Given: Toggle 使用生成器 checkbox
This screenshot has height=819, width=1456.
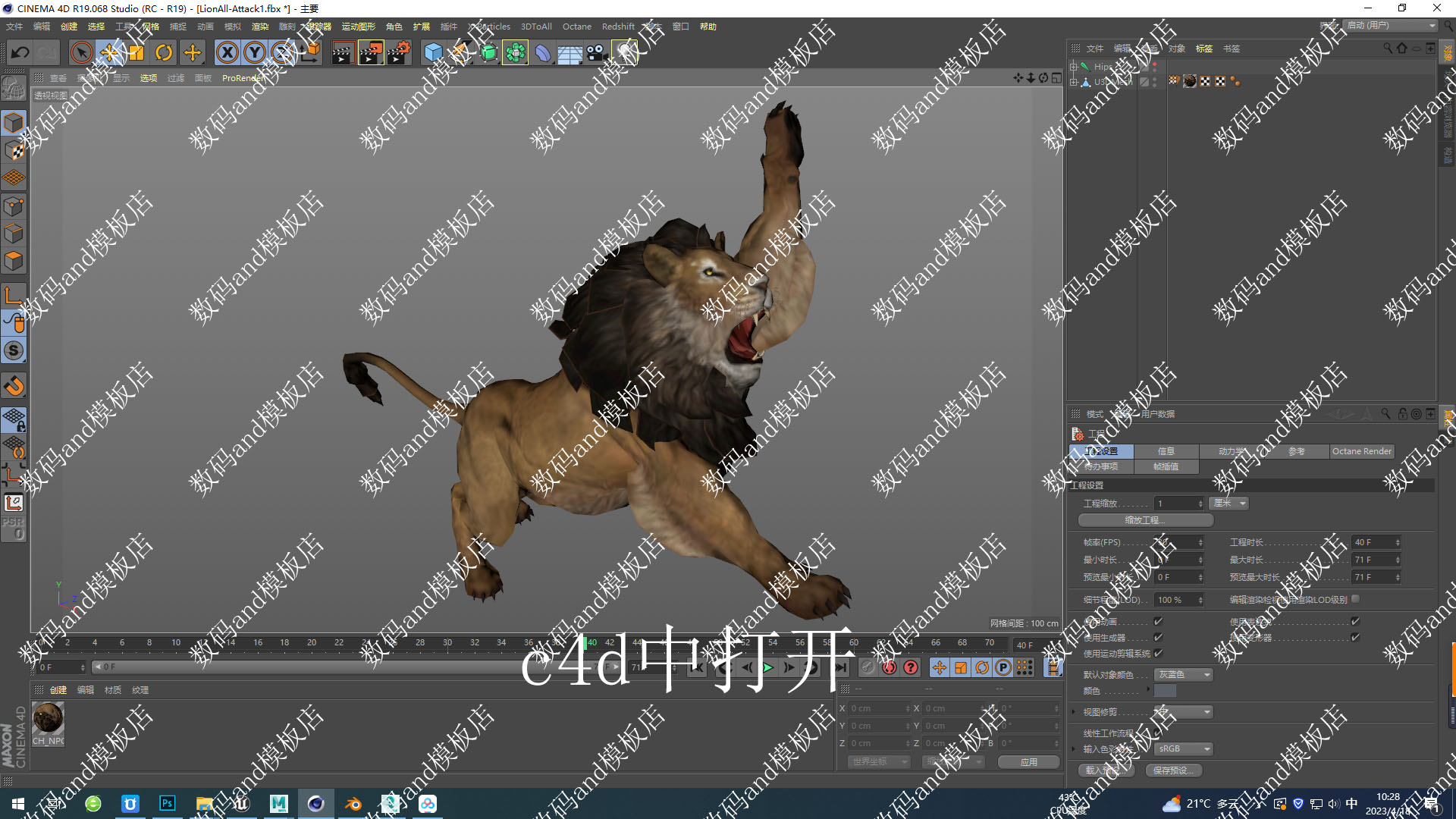Looking at the screenshot, I should (x=1158, y=638).
